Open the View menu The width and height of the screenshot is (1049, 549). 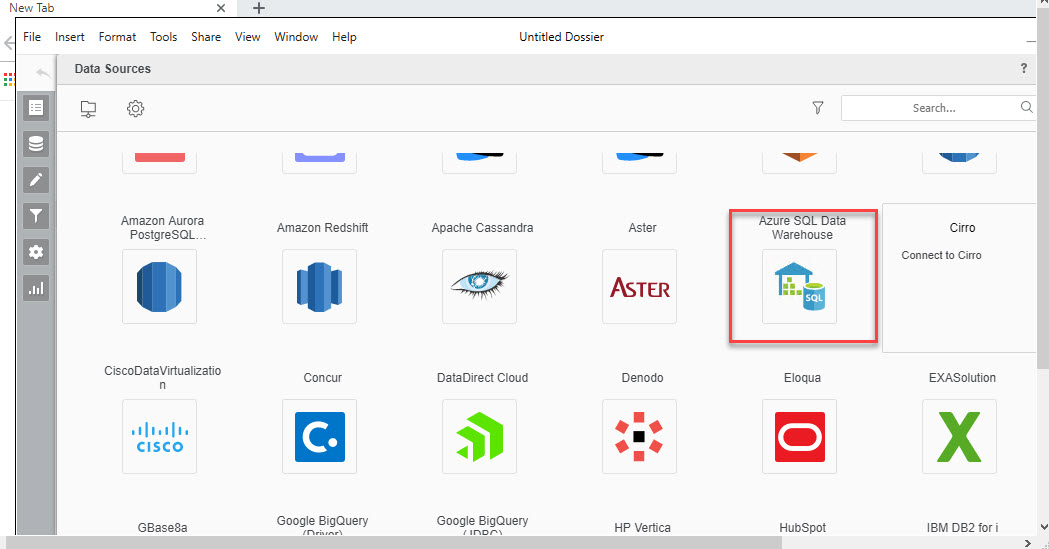tap(248, 37)
